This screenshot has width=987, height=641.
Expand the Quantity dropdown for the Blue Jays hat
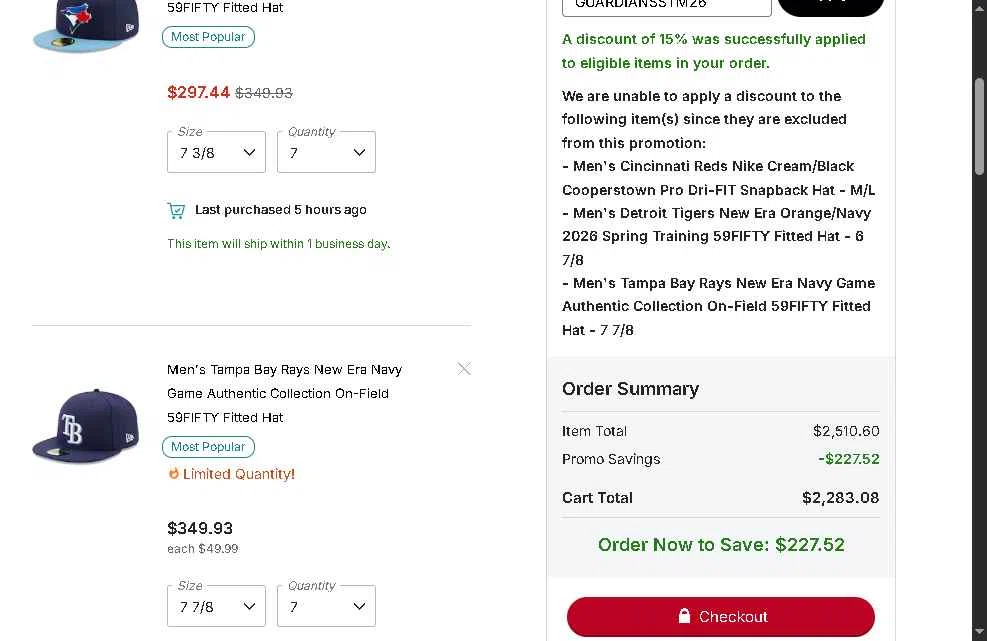click(x=326, y=153)
